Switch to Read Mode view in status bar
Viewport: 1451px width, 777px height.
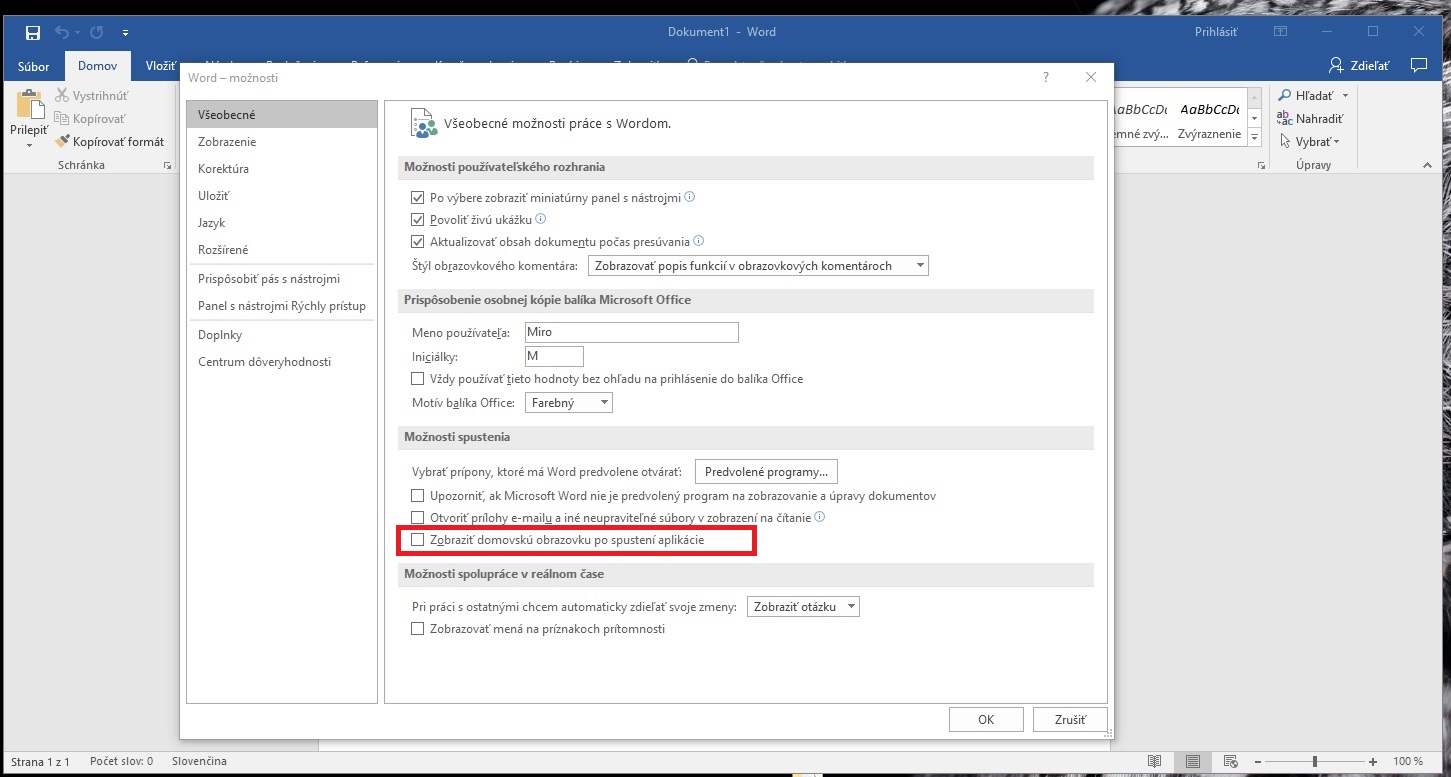click(x=1155, y=762)
